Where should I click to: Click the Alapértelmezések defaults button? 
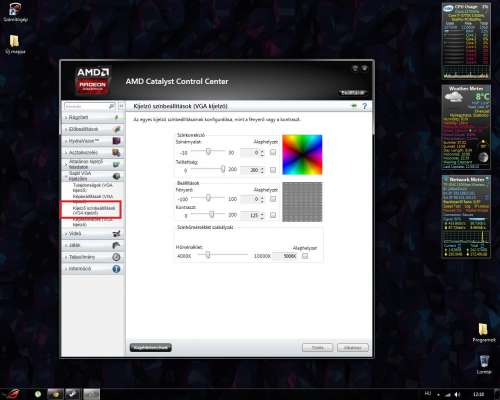tap(151, 348)
